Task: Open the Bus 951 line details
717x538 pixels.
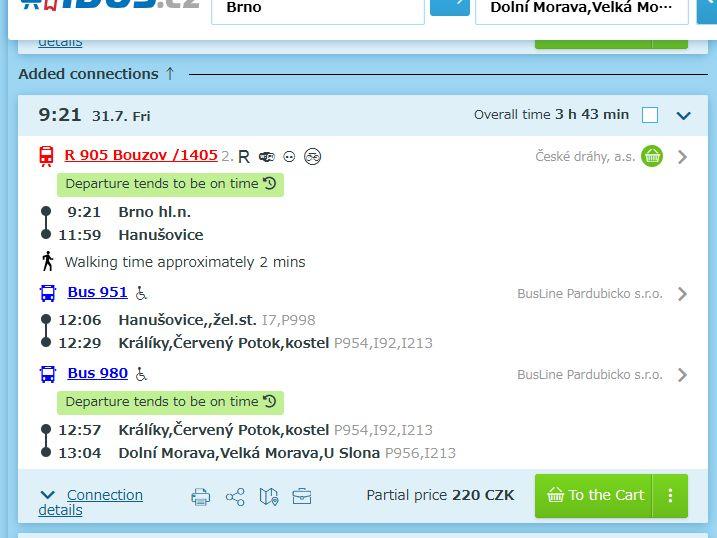Action: (97, 292)
